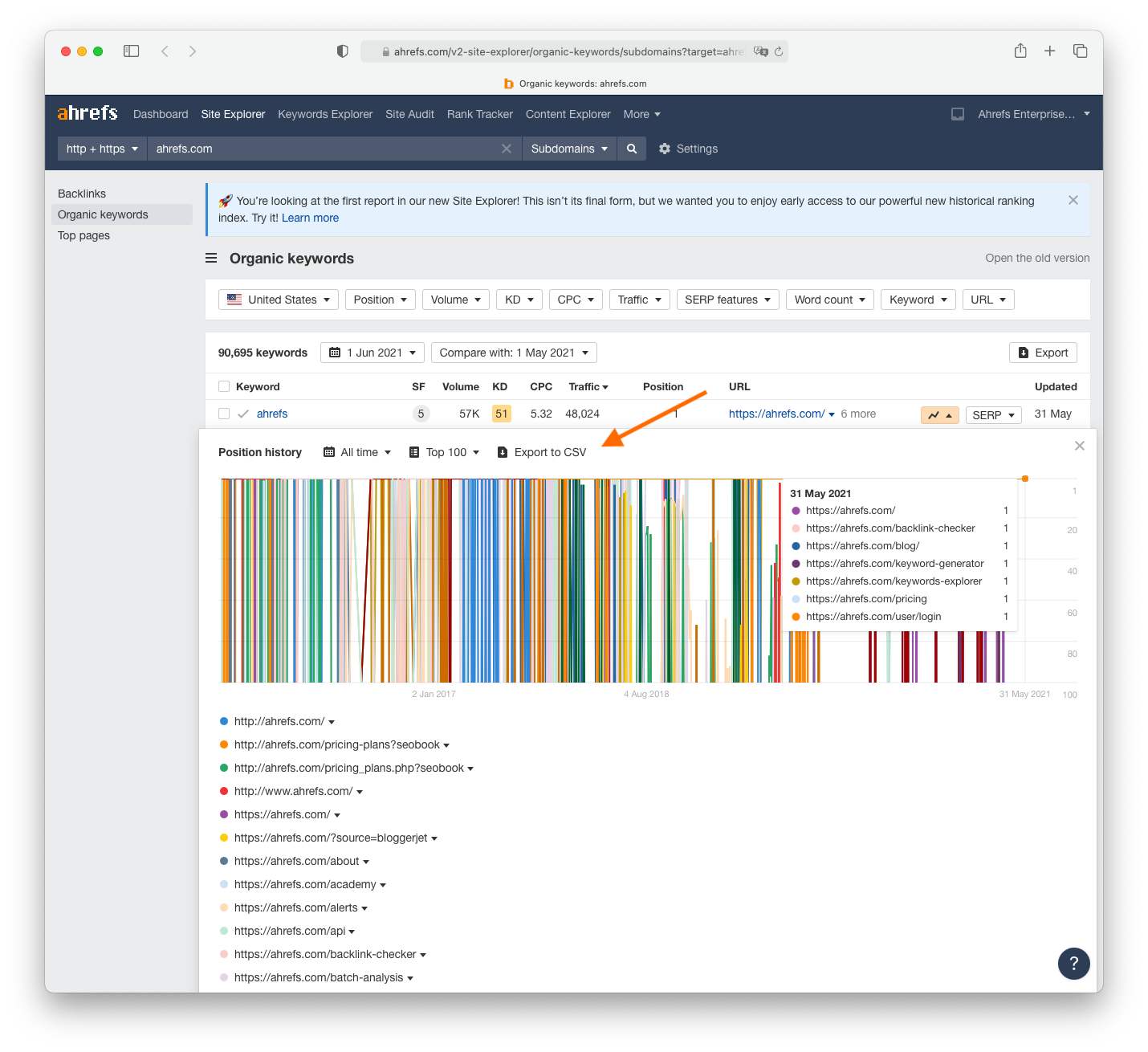Click Open the old version link

click(1037, 258)
